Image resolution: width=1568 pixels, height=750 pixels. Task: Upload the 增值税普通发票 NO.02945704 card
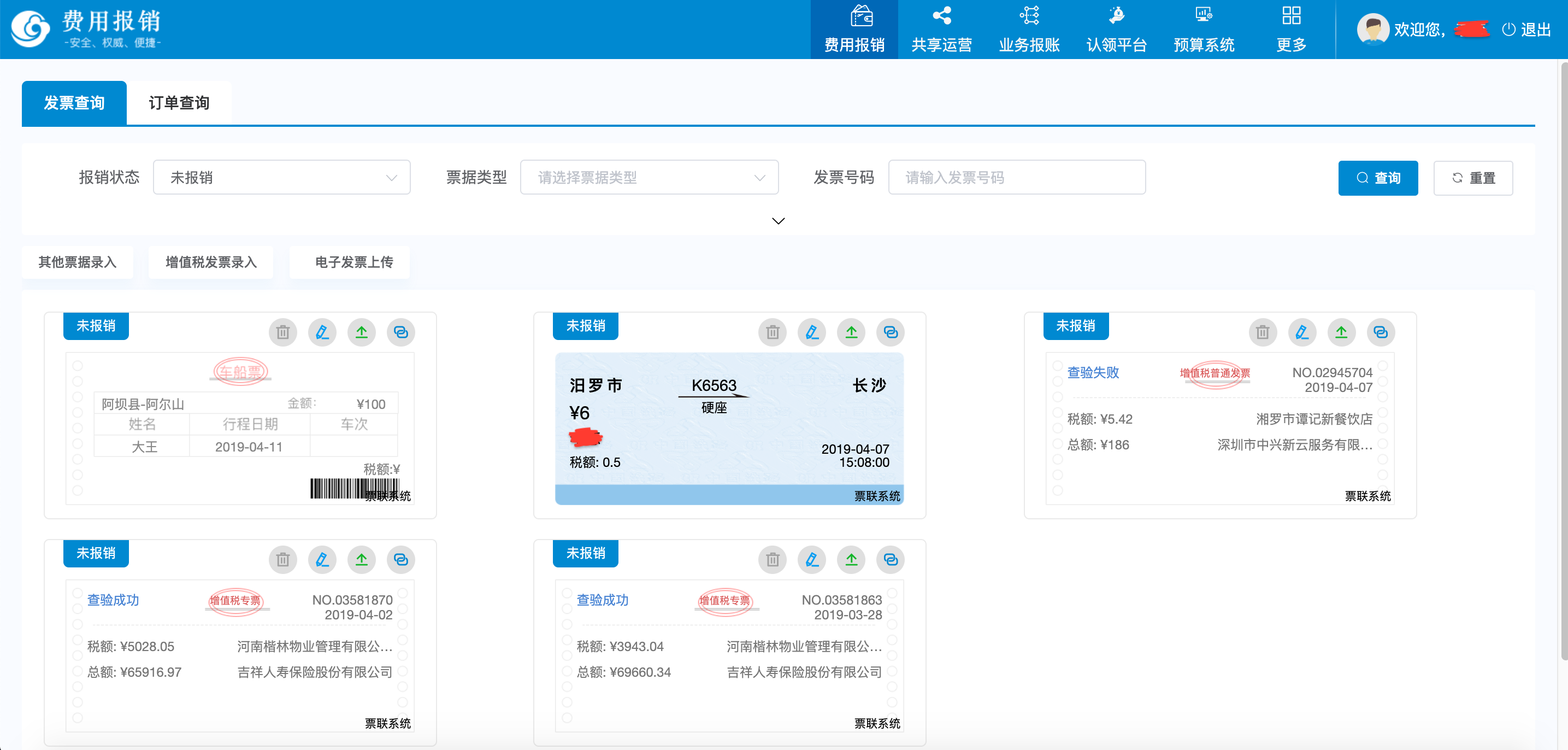[x=1342, y=332]
